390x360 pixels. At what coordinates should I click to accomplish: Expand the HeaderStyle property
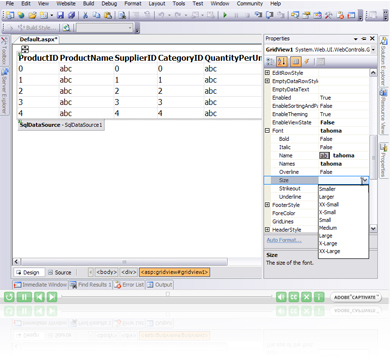[267, 229]
